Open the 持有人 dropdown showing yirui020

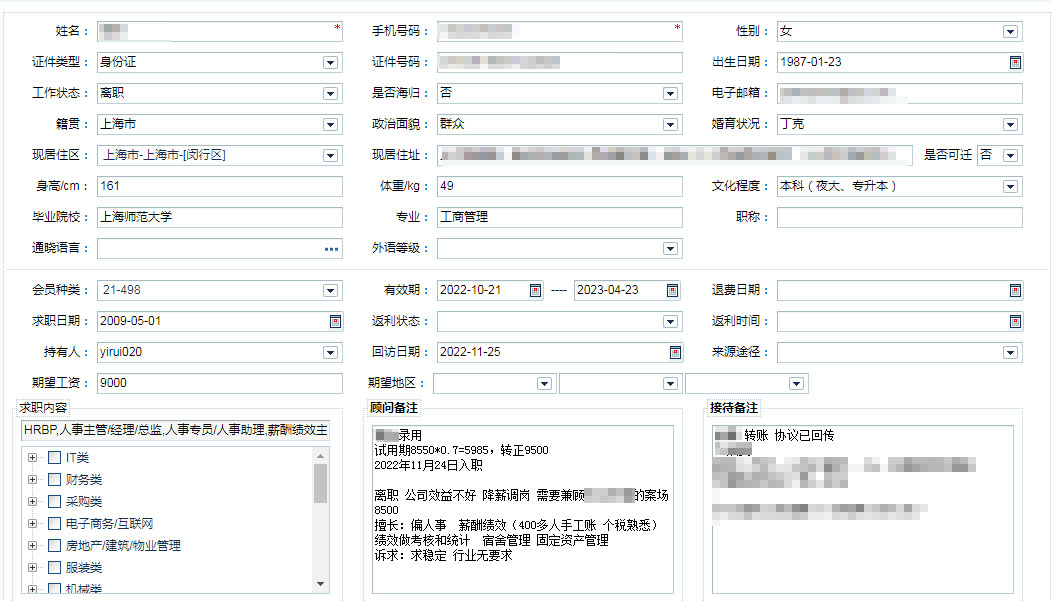click(x=330, y=352)
